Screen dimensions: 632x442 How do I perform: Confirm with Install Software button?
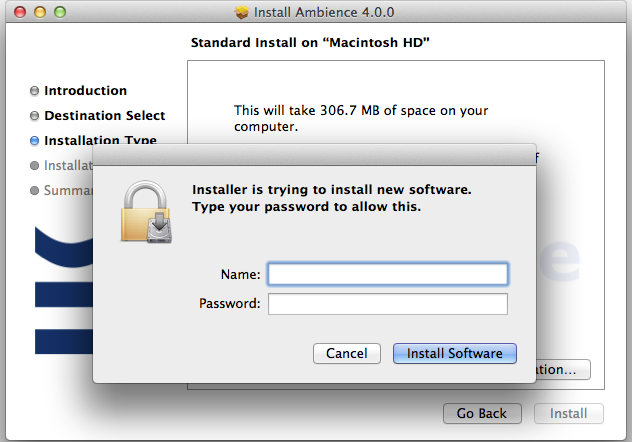point(455,353)
